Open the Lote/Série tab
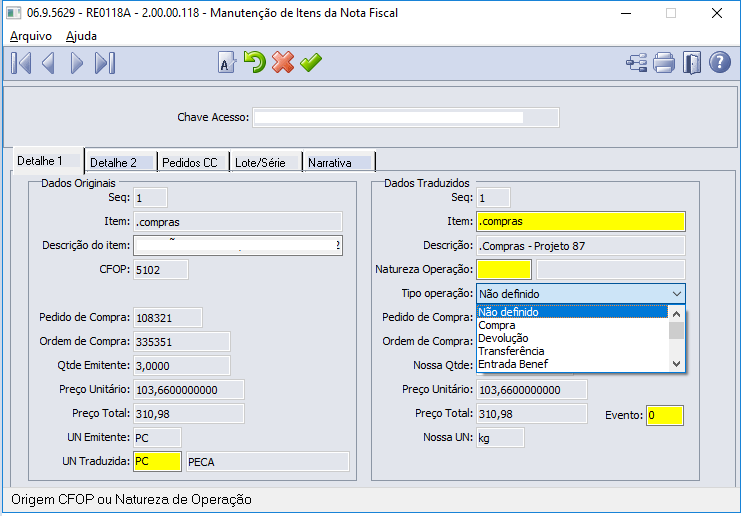Image resolution: width=742 pixels, height=516 pixels. [x=266, y=162]
